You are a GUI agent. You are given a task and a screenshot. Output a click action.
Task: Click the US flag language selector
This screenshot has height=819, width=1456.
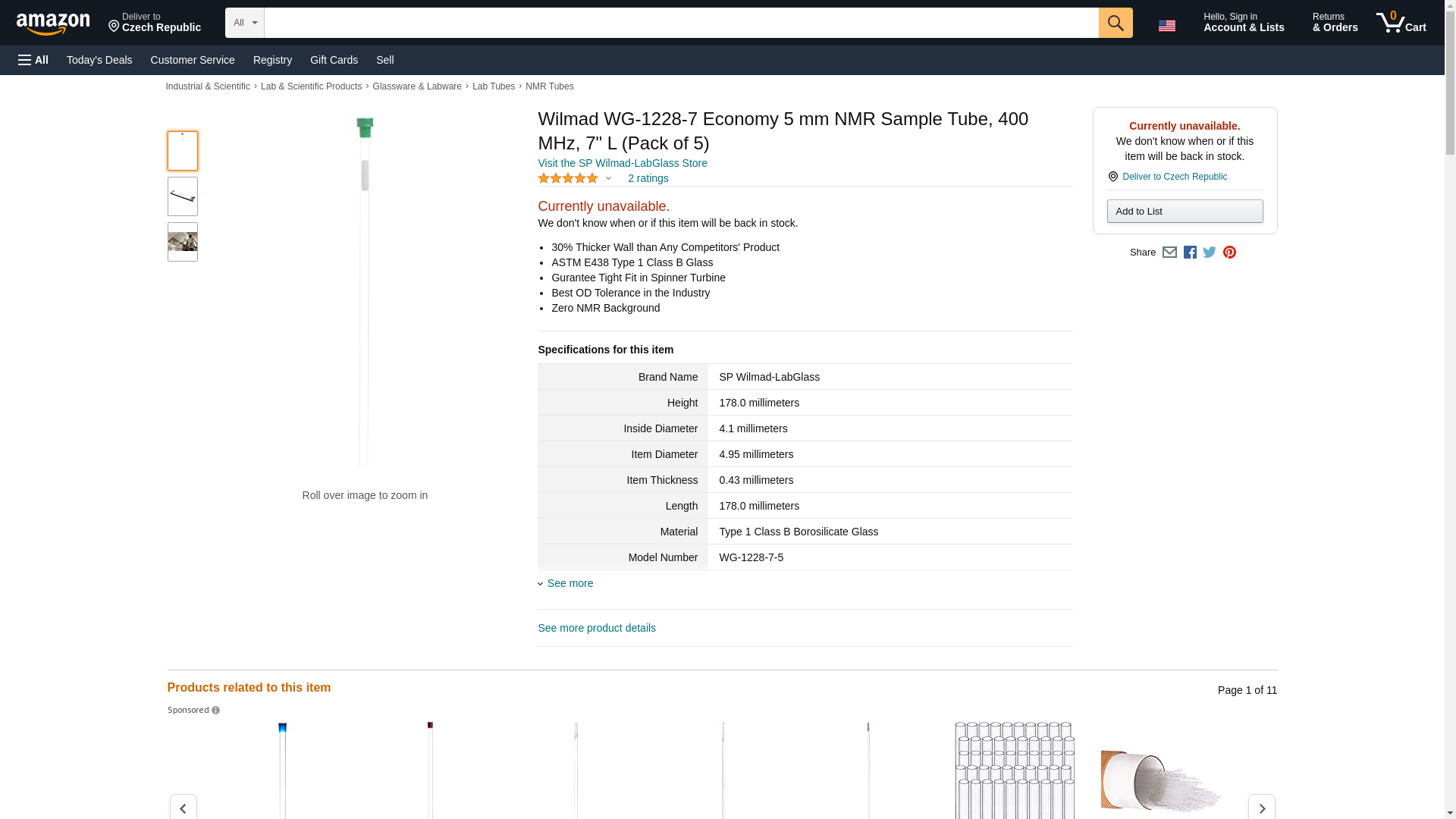click(1166, 25)
